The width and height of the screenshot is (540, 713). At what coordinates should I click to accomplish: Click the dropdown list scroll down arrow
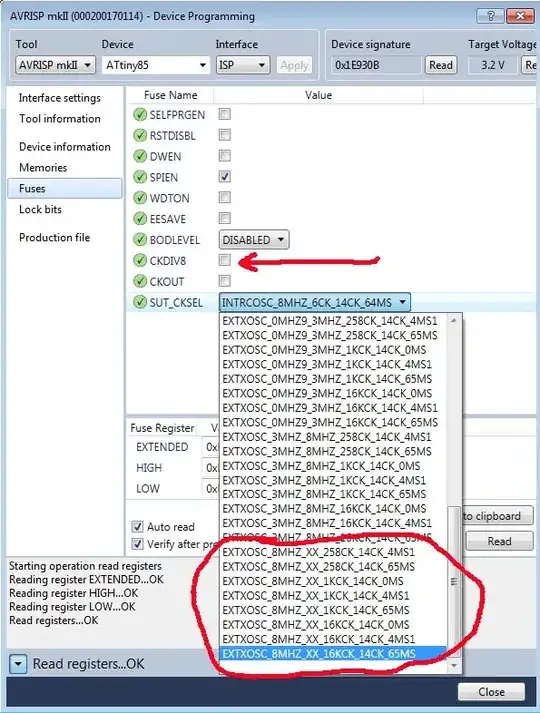pos(454,665)
